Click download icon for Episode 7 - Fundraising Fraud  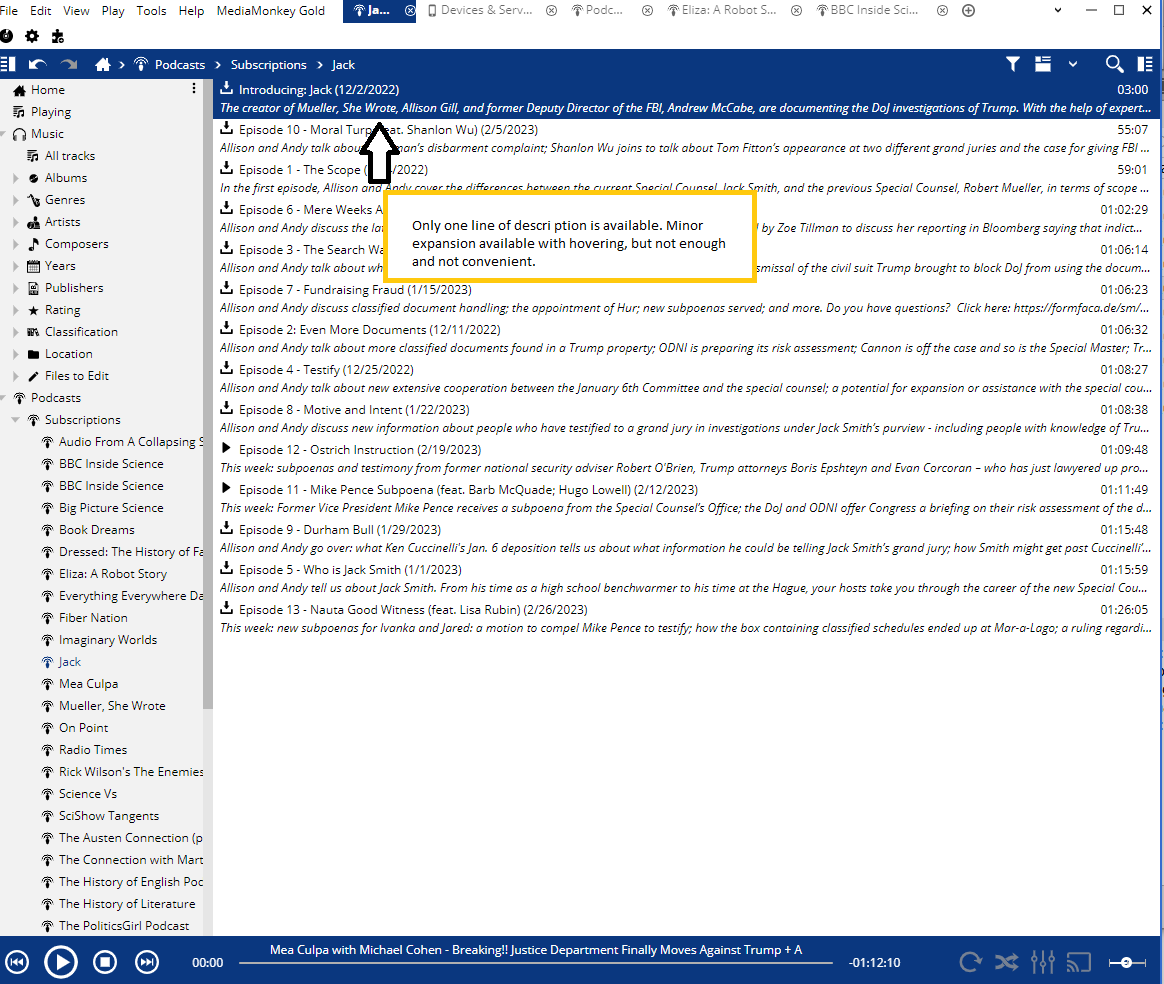226,288
